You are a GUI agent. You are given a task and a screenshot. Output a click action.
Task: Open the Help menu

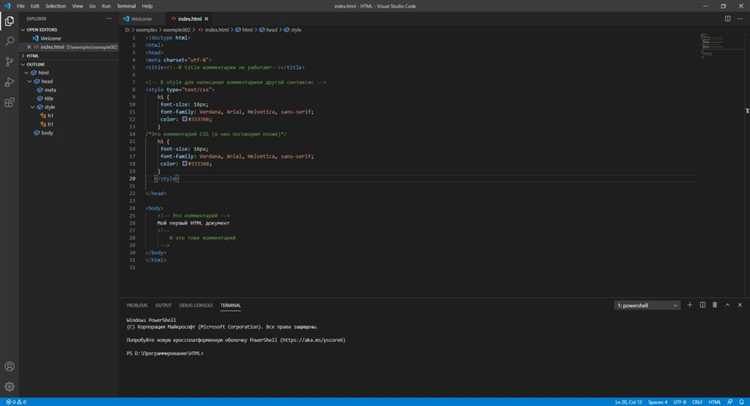click(147, 6)
